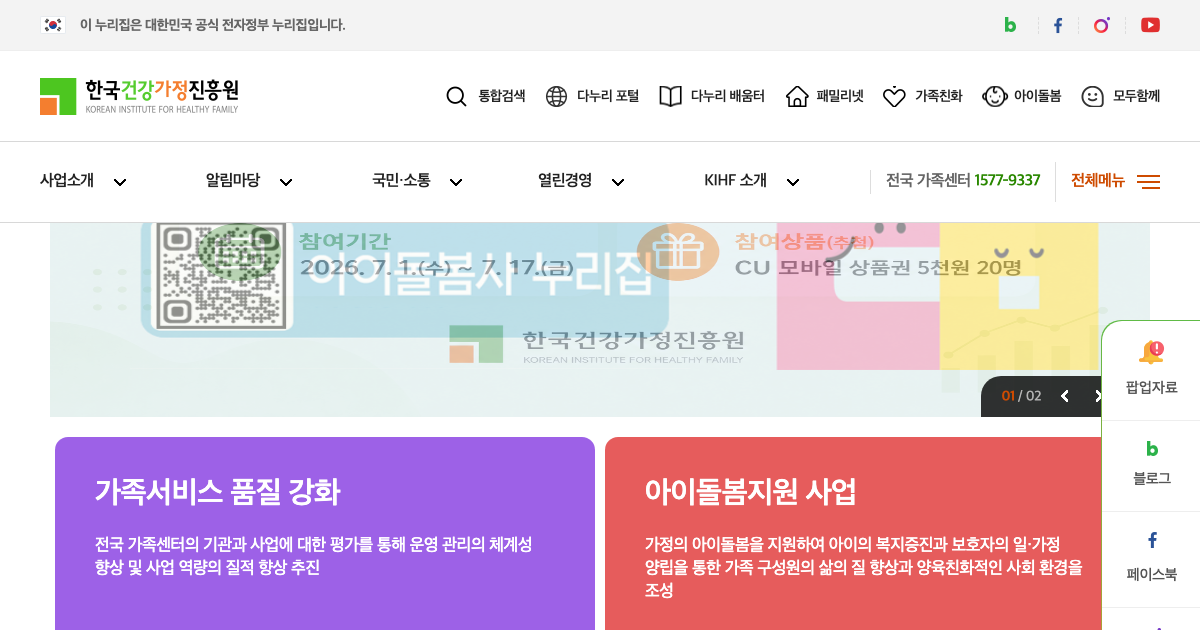Click the 01 / 02 slide counter

[1022, 396]
